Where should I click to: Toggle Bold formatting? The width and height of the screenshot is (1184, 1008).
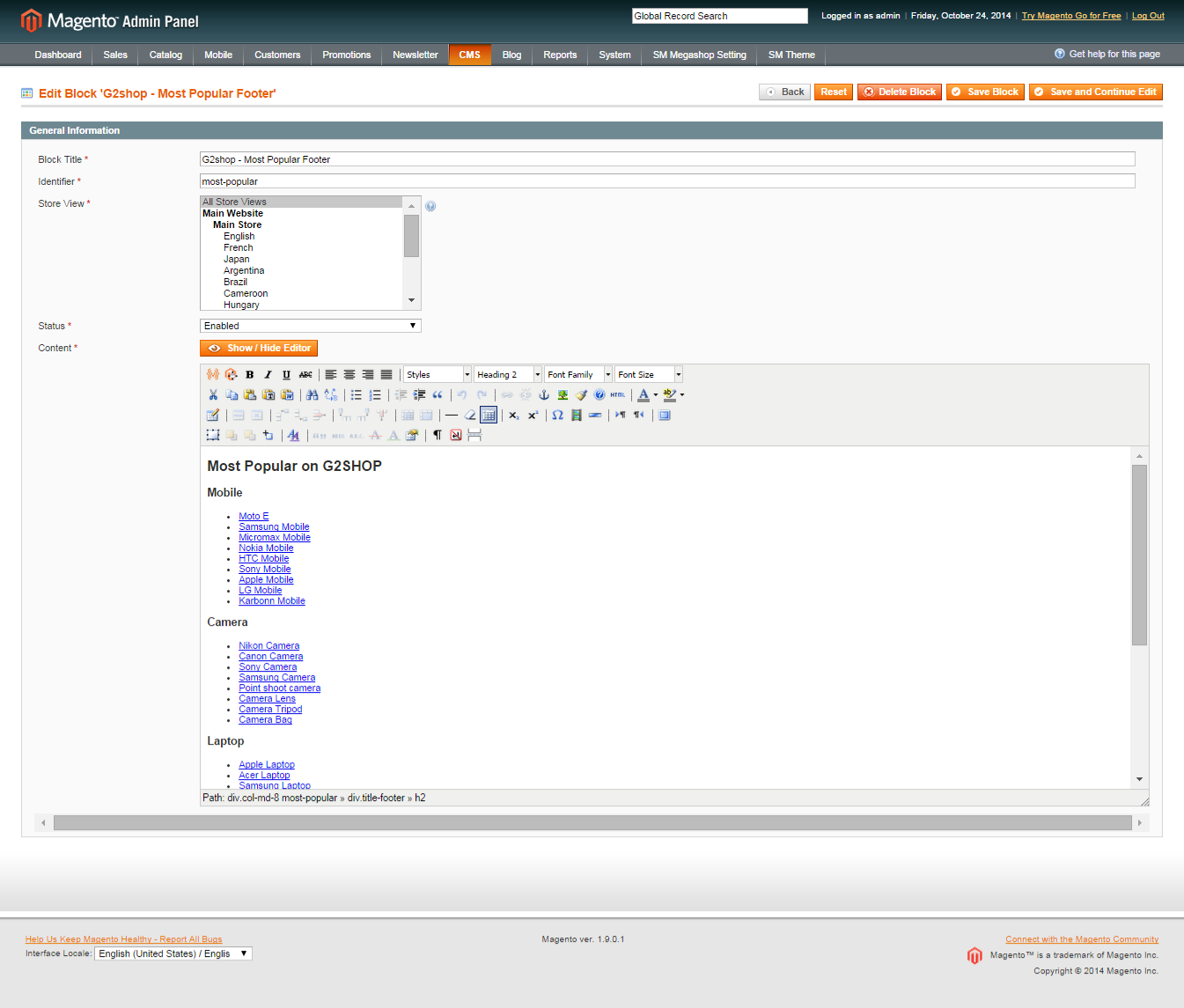click(x=250, y=374)
